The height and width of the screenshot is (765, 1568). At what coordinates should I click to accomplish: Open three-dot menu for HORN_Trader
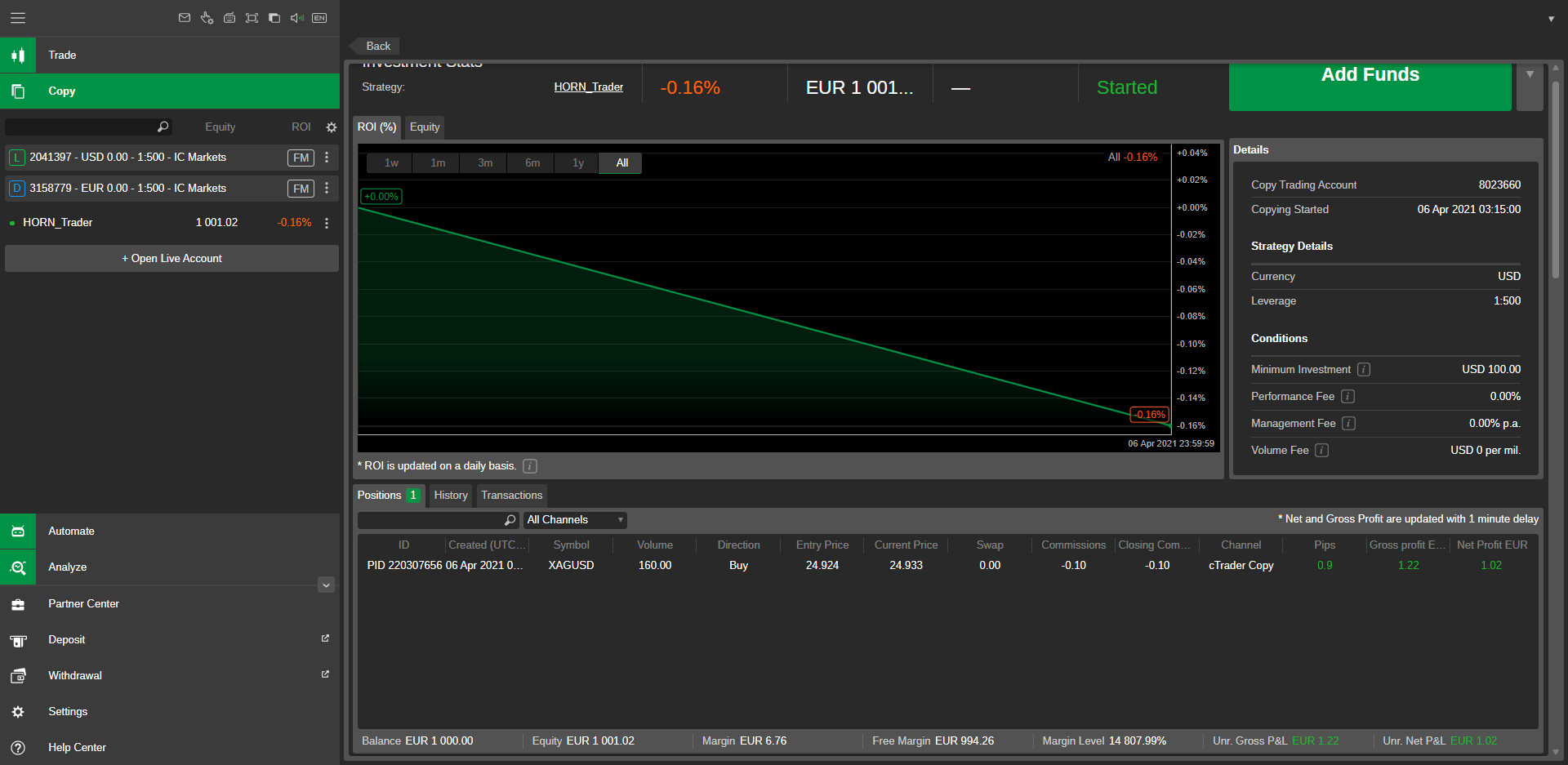tap(327, 223)
